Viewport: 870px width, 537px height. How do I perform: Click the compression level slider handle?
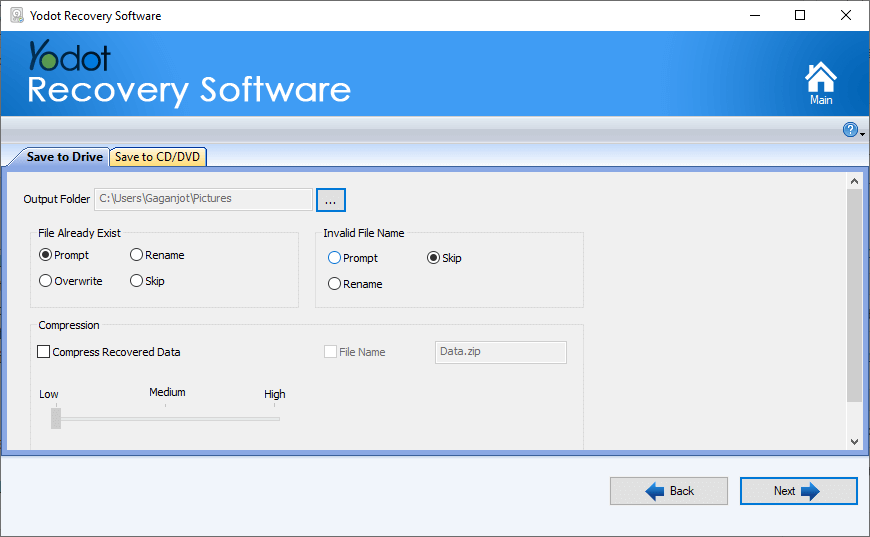click(56, 418)
